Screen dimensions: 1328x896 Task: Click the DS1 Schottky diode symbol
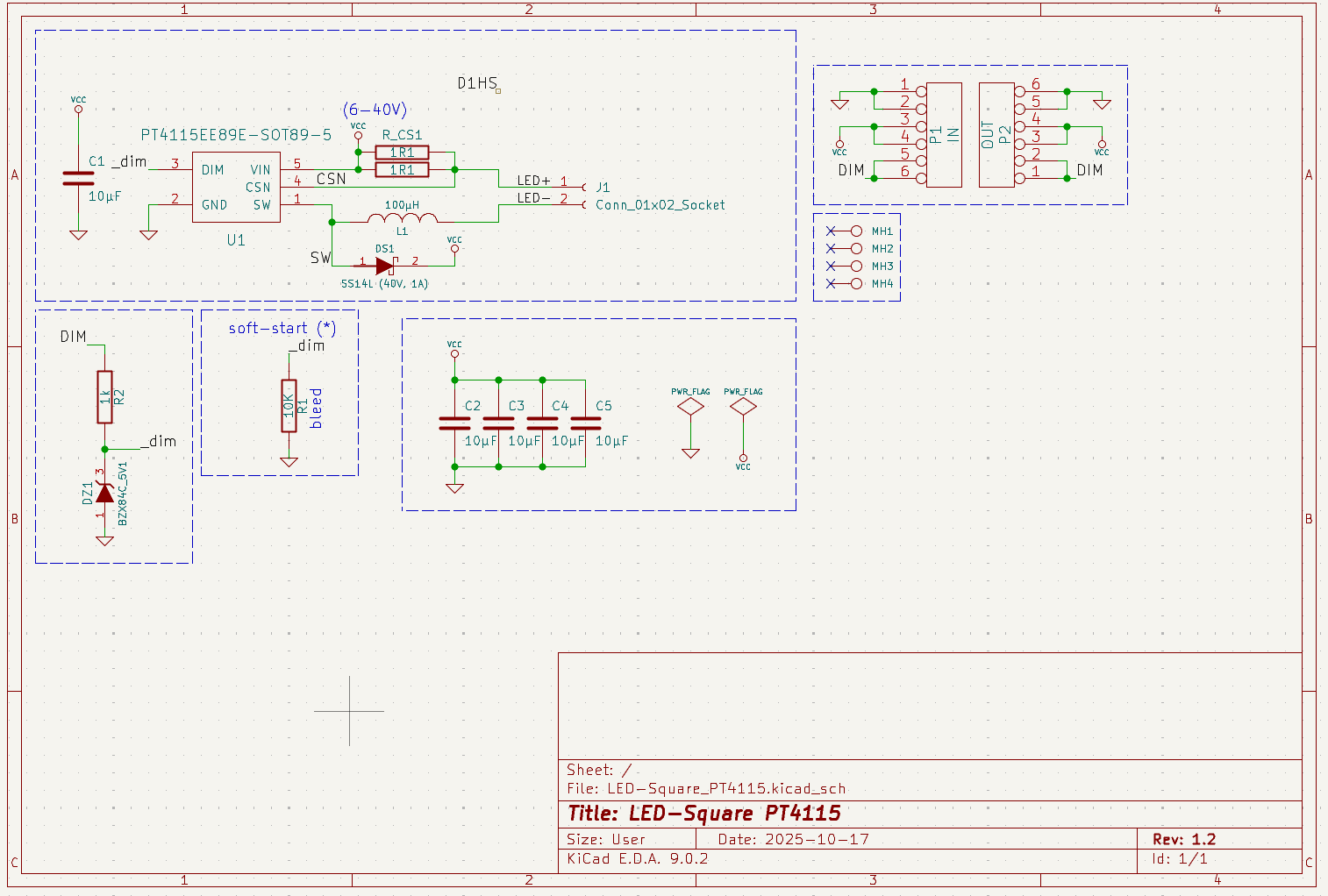pyautogui.click(x=384, y=266)
